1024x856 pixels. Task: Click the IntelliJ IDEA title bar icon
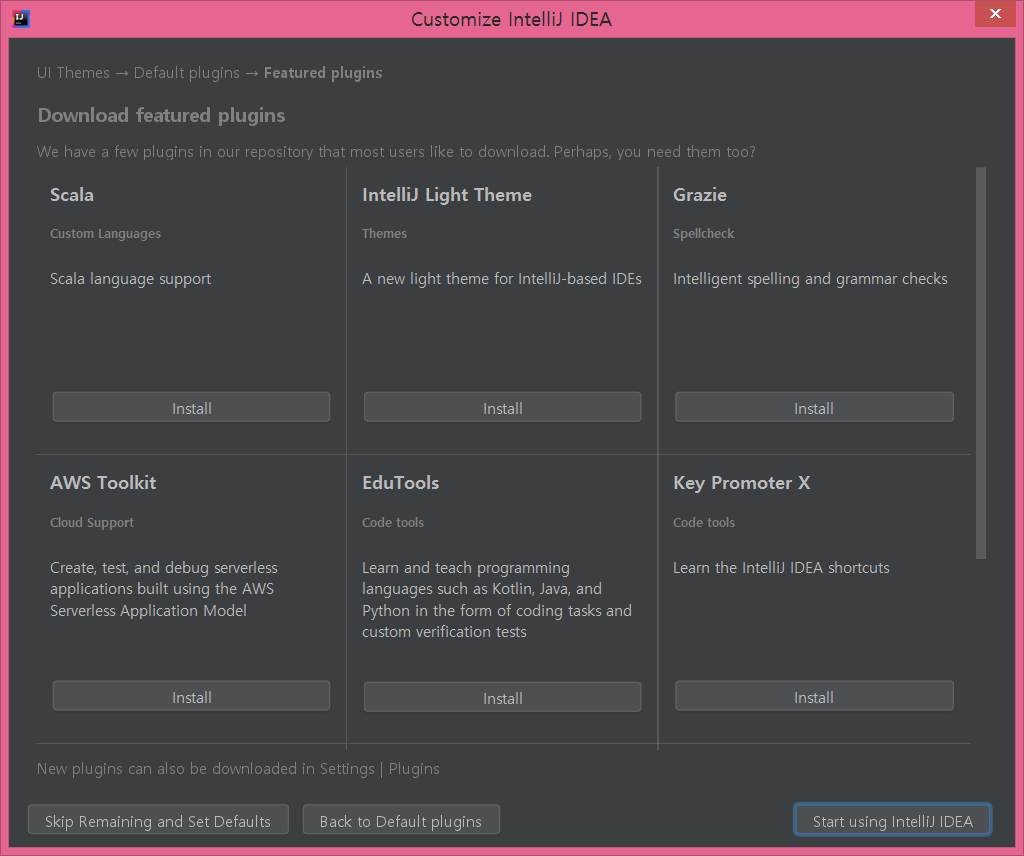click(20, 18)
